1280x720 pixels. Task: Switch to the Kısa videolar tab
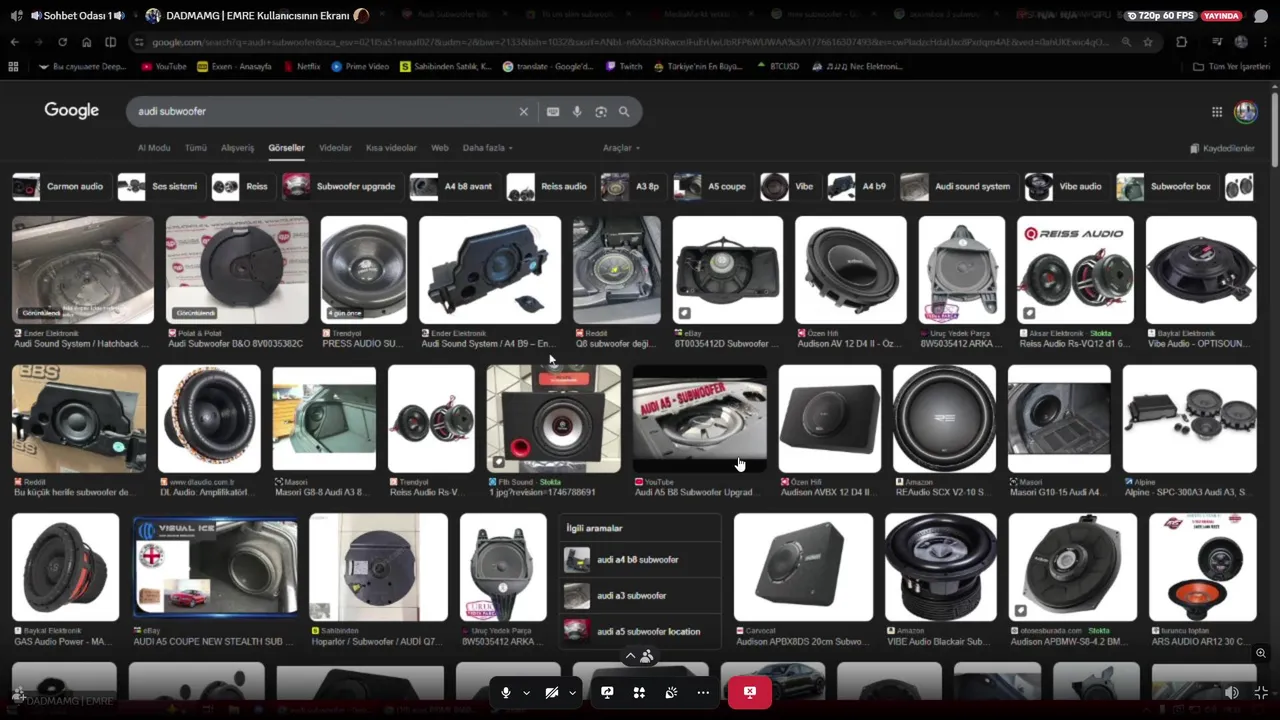click(x=391, y=148)
